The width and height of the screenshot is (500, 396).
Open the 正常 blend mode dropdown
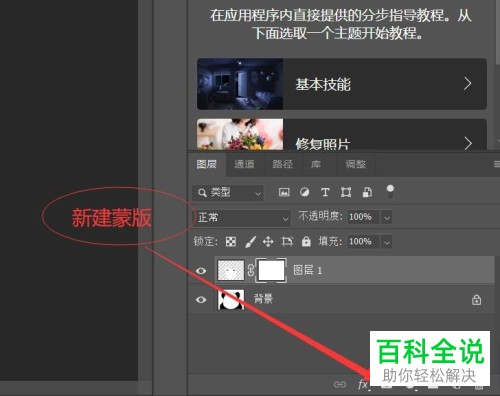pos(243,218)
